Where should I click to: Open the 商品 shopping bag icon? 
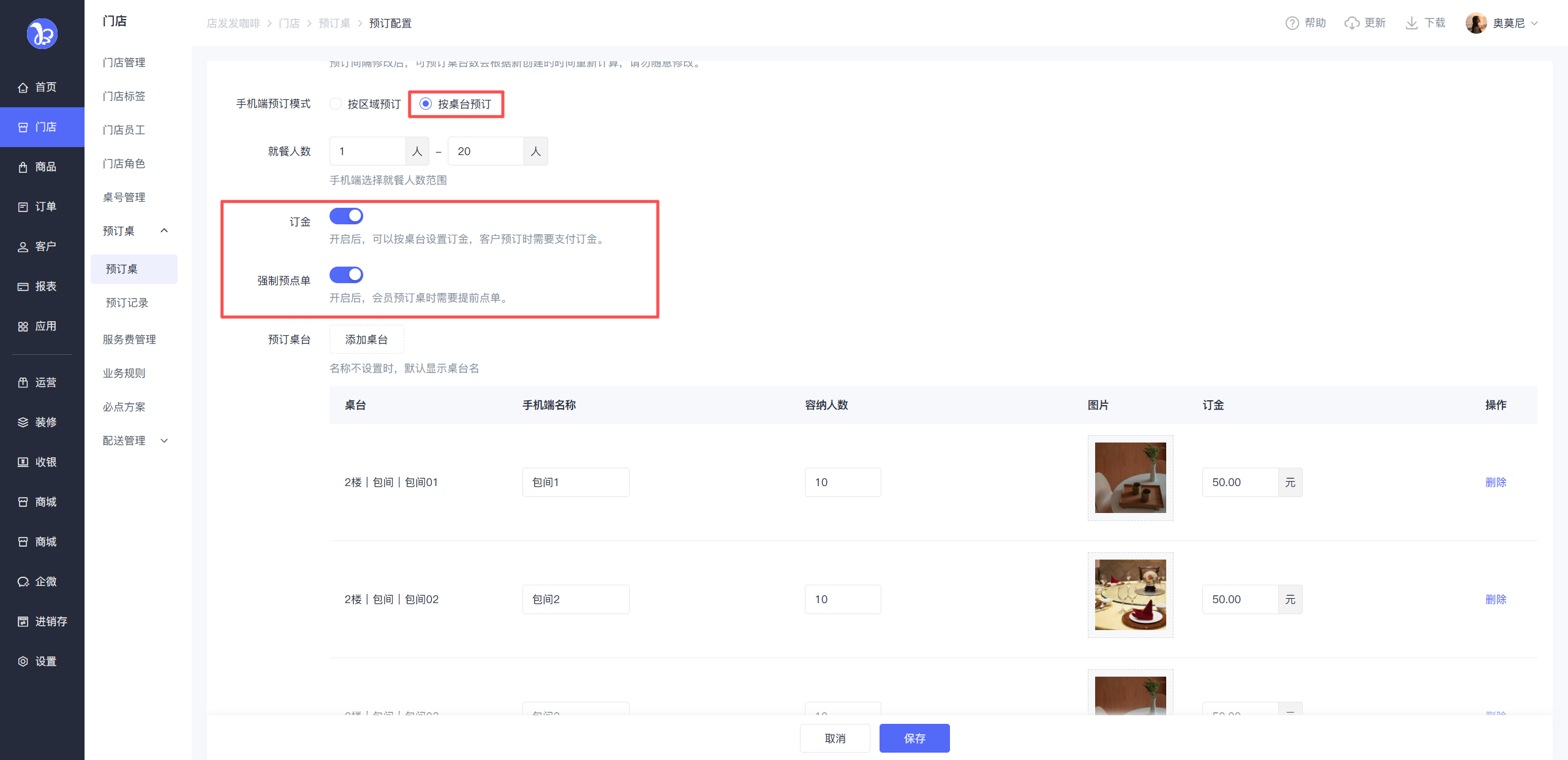(23, 167)
